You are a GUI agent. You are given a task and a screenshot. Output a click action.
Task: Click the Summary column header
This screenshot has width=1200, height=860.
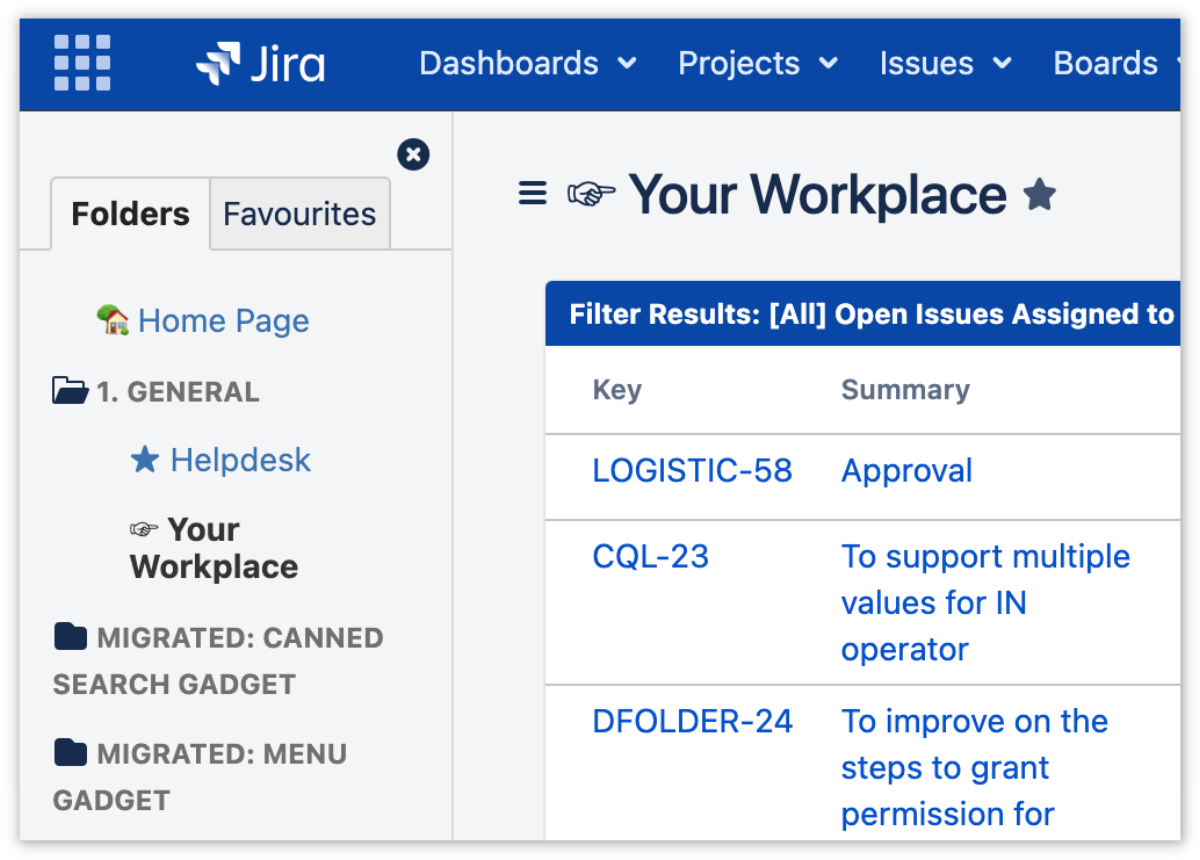click(905, 390)
